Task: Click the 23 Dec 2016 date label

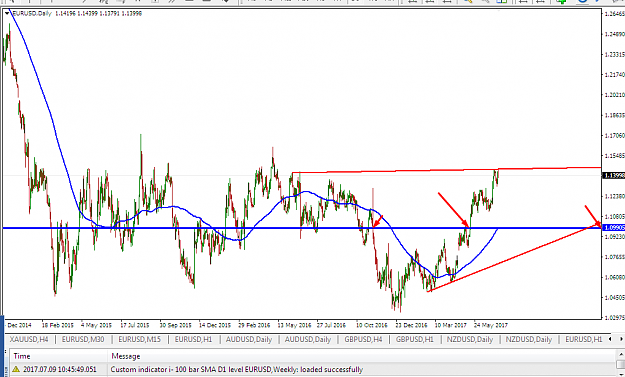Action: pyautogui.click(x=411, y=325)
